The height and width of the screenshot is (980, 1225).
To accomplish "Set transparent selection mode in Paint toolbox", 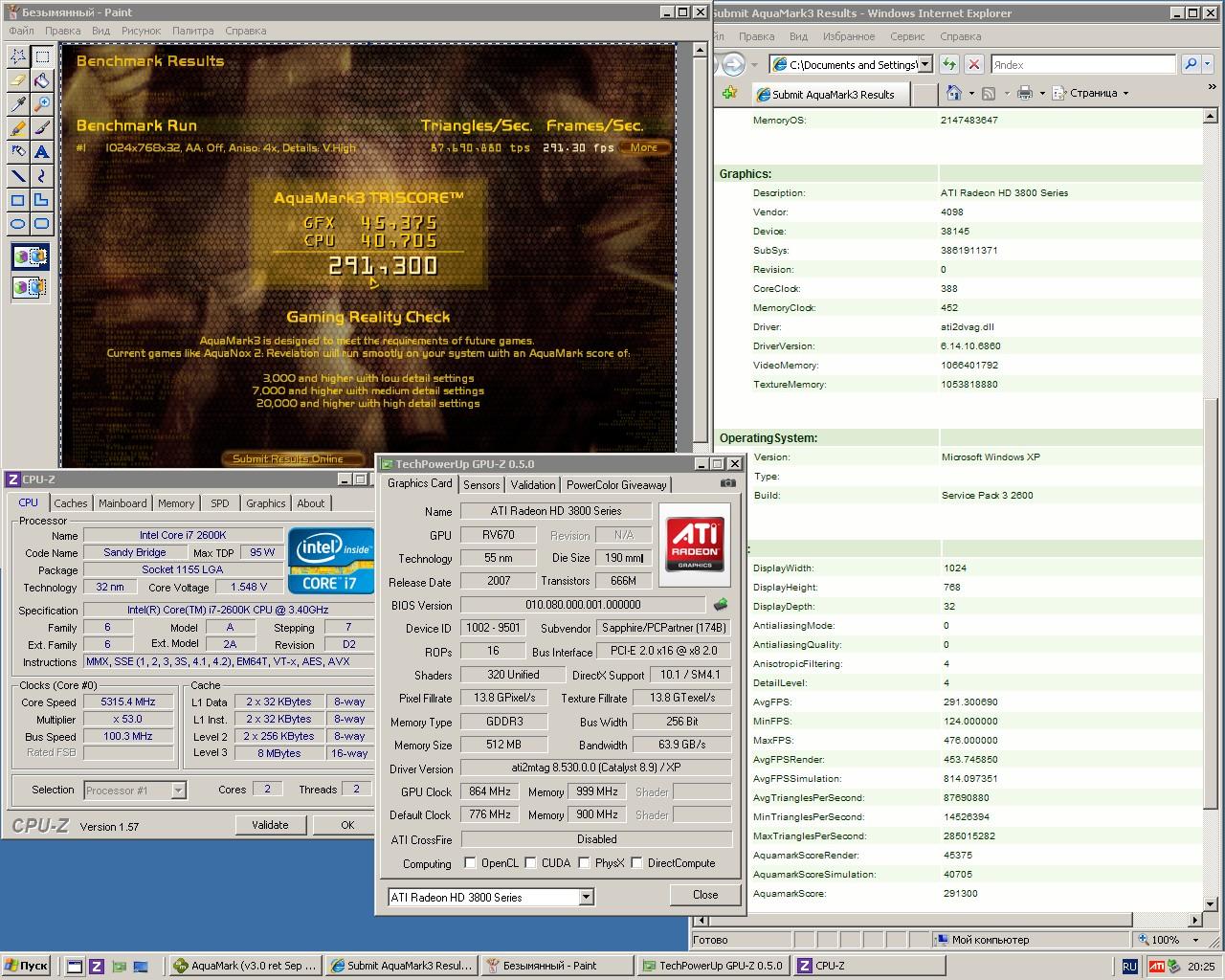I will coord(30,286).
